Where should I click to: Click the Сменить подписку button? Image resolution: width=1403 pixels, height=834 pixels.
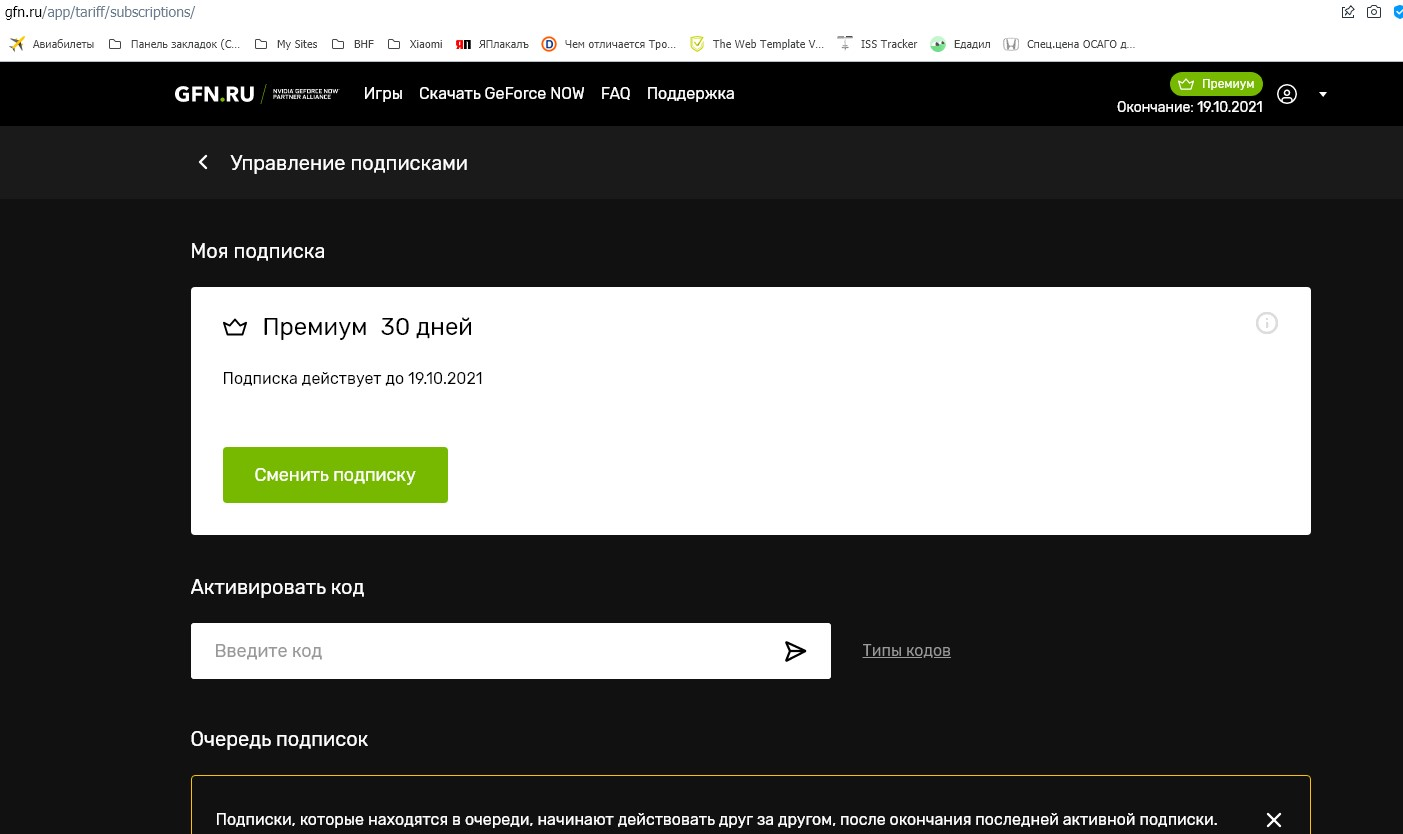[335, 475]
